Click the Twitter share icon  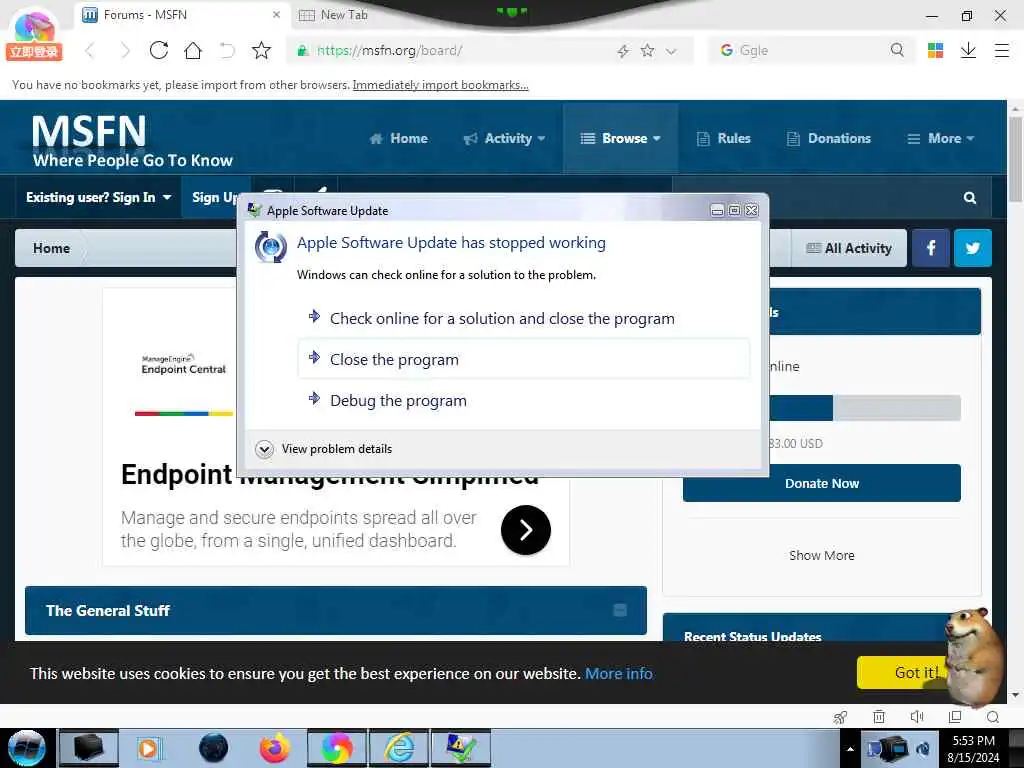pyautogui.click(x=973, y=248)
